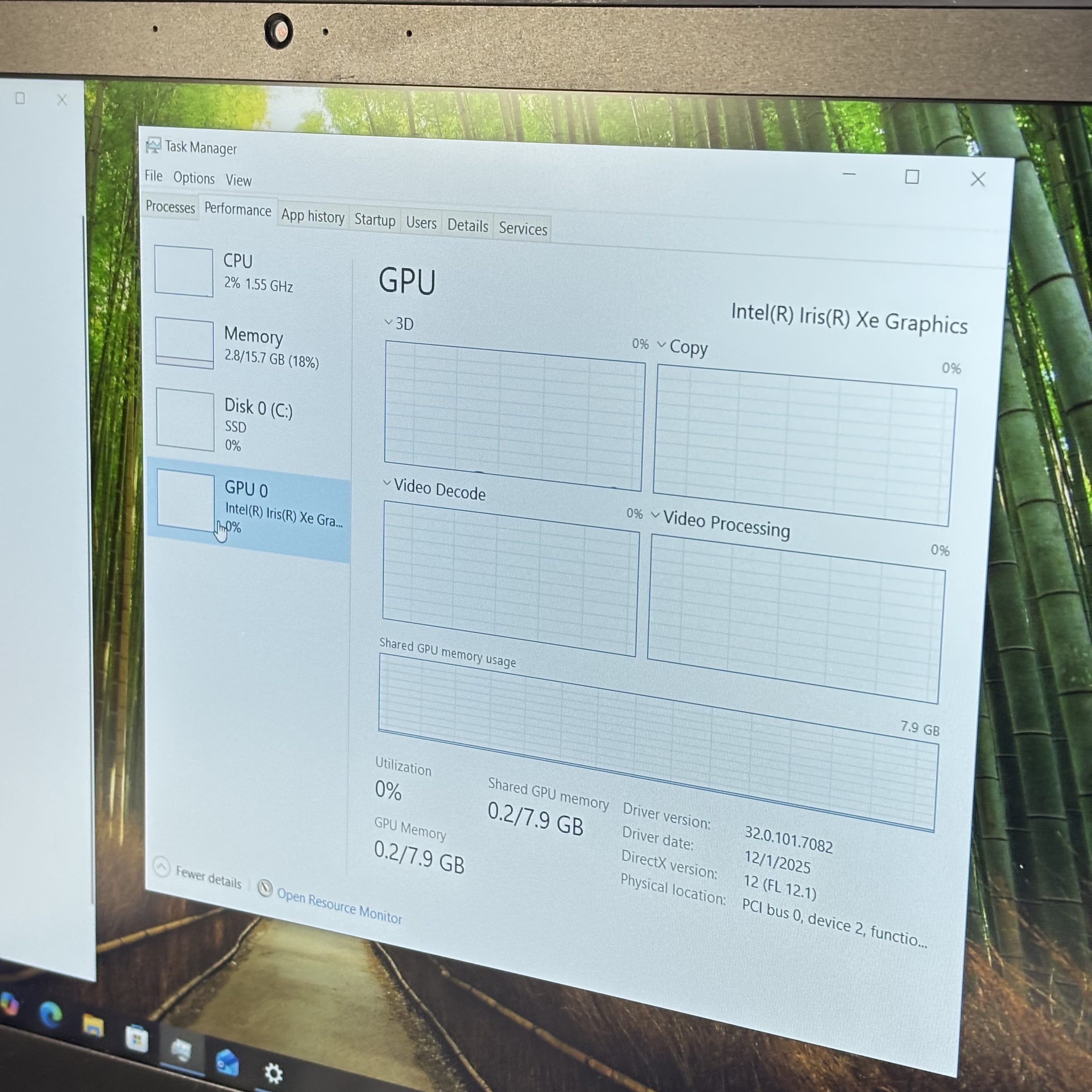Open the Video Processing engine dropdown

tap(655, 515)
